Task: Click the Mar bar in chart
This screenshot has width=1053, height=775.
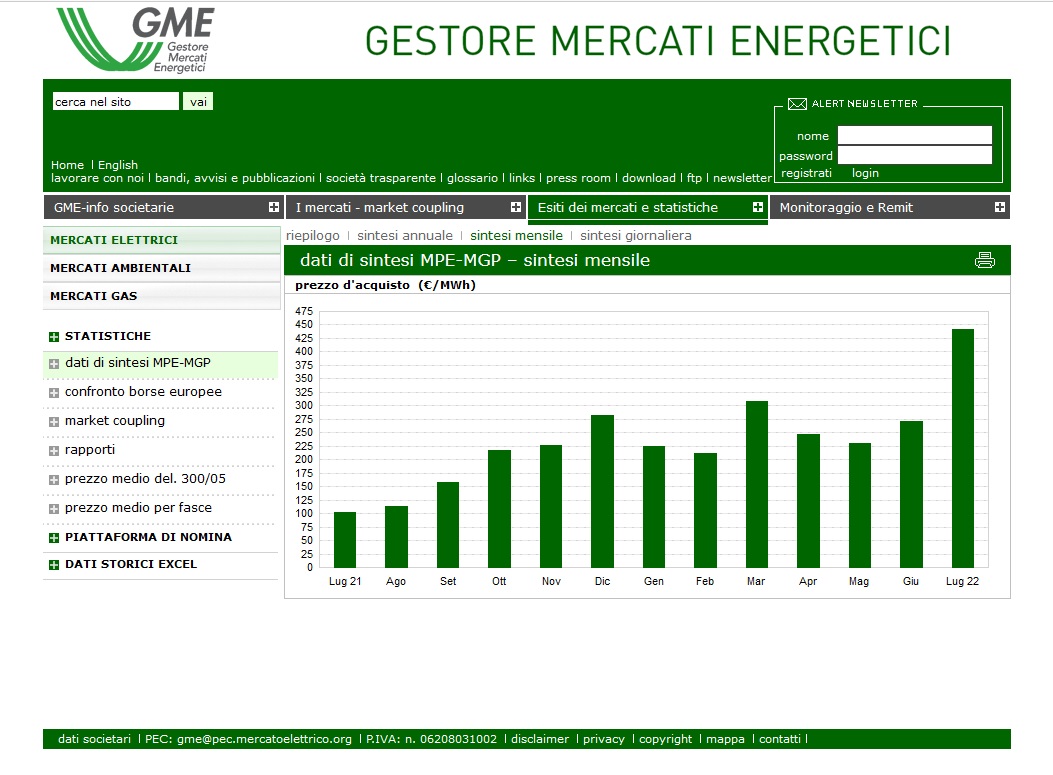Action: pos(757,484)
